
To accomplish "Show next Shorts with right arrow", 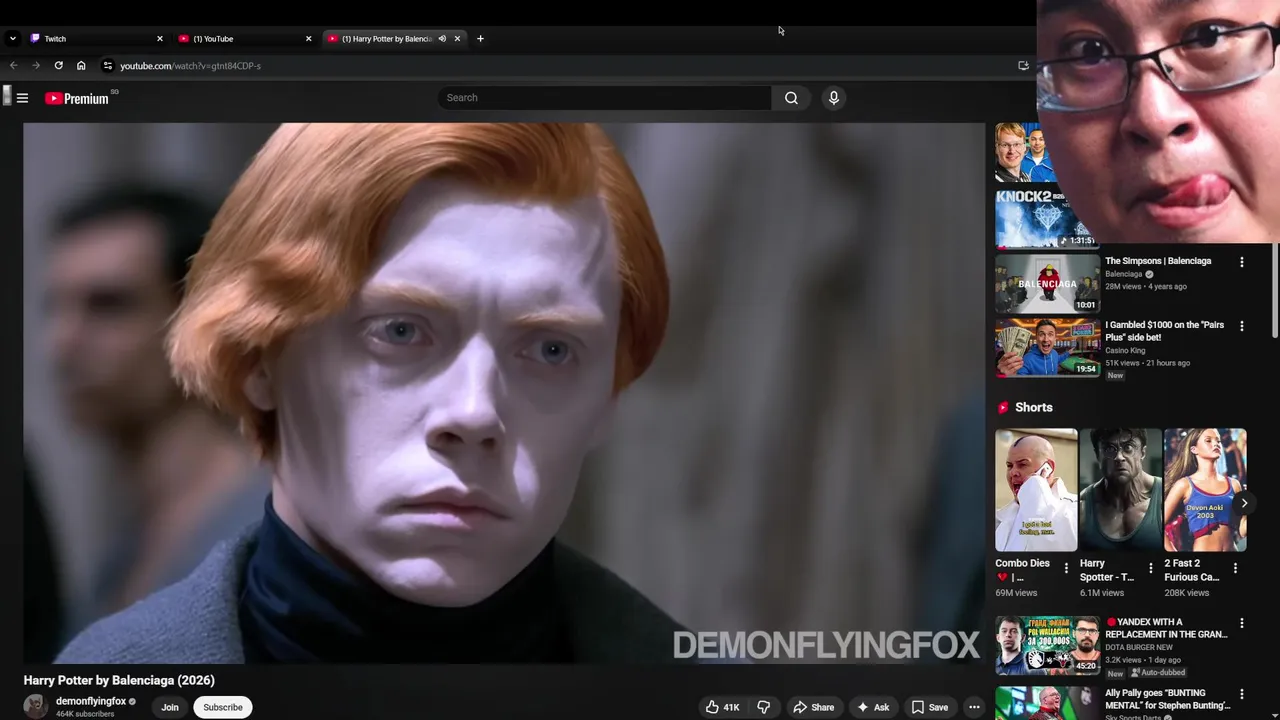I will pos(1244,502).
